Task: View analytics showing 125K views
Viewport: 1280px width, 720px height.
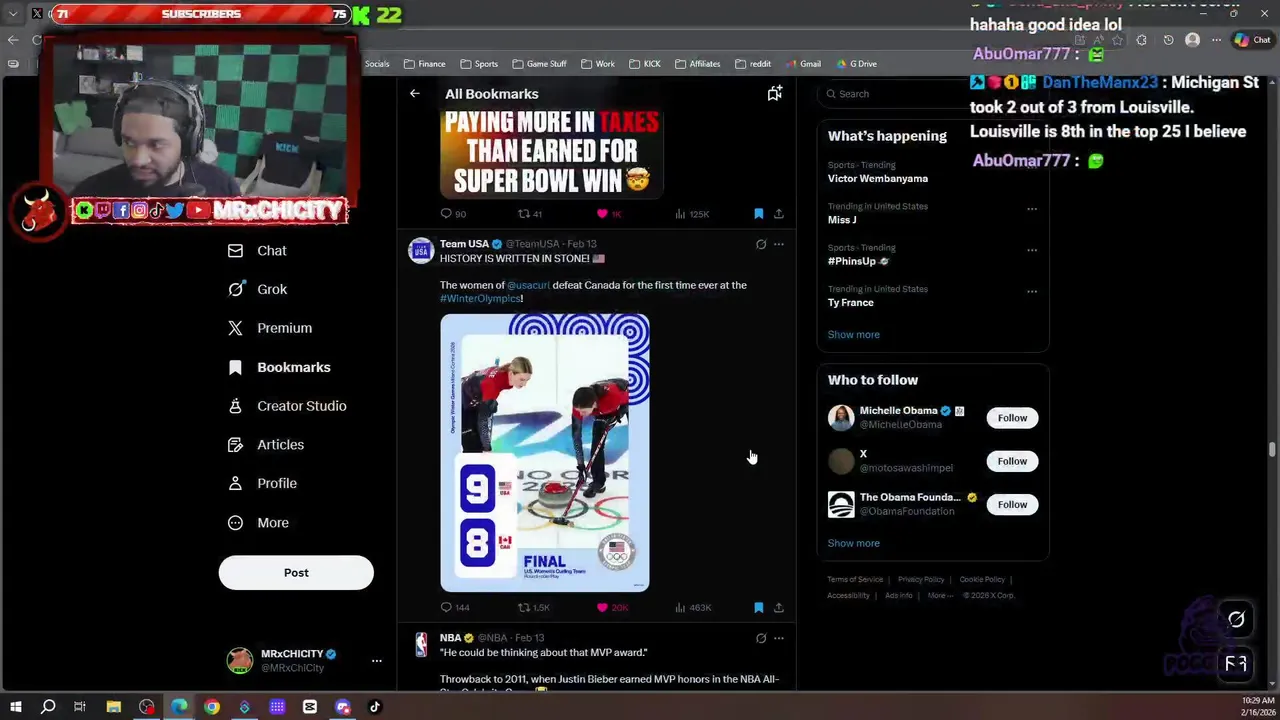Action: coord(692,213)
